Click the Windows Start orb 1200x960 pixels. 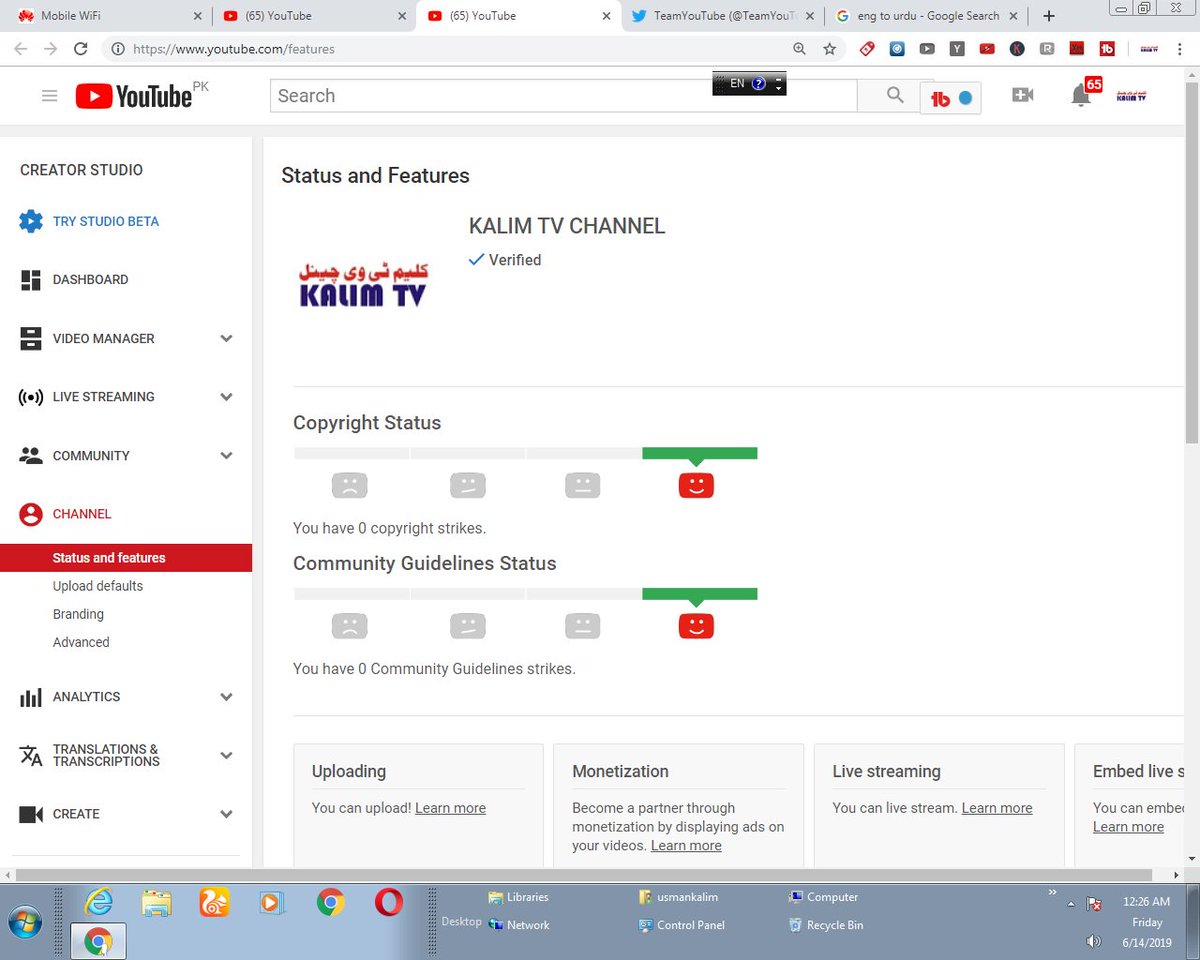coord(26,920)
